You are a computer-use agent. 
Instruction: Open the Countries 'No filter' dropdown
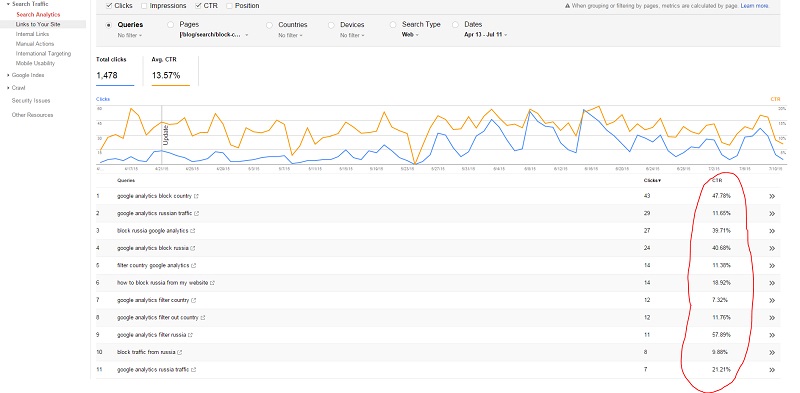tap(290, 35)
